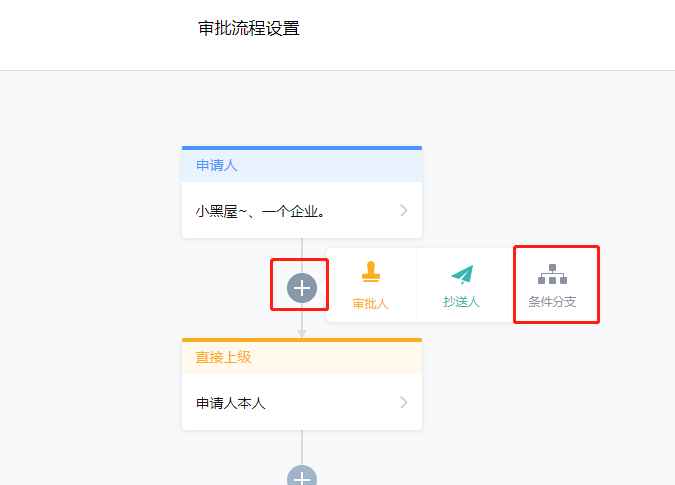Expand the 直接上级 node chevron arrow
Viewport: 675px width, 485px height.
pos(403,402)
